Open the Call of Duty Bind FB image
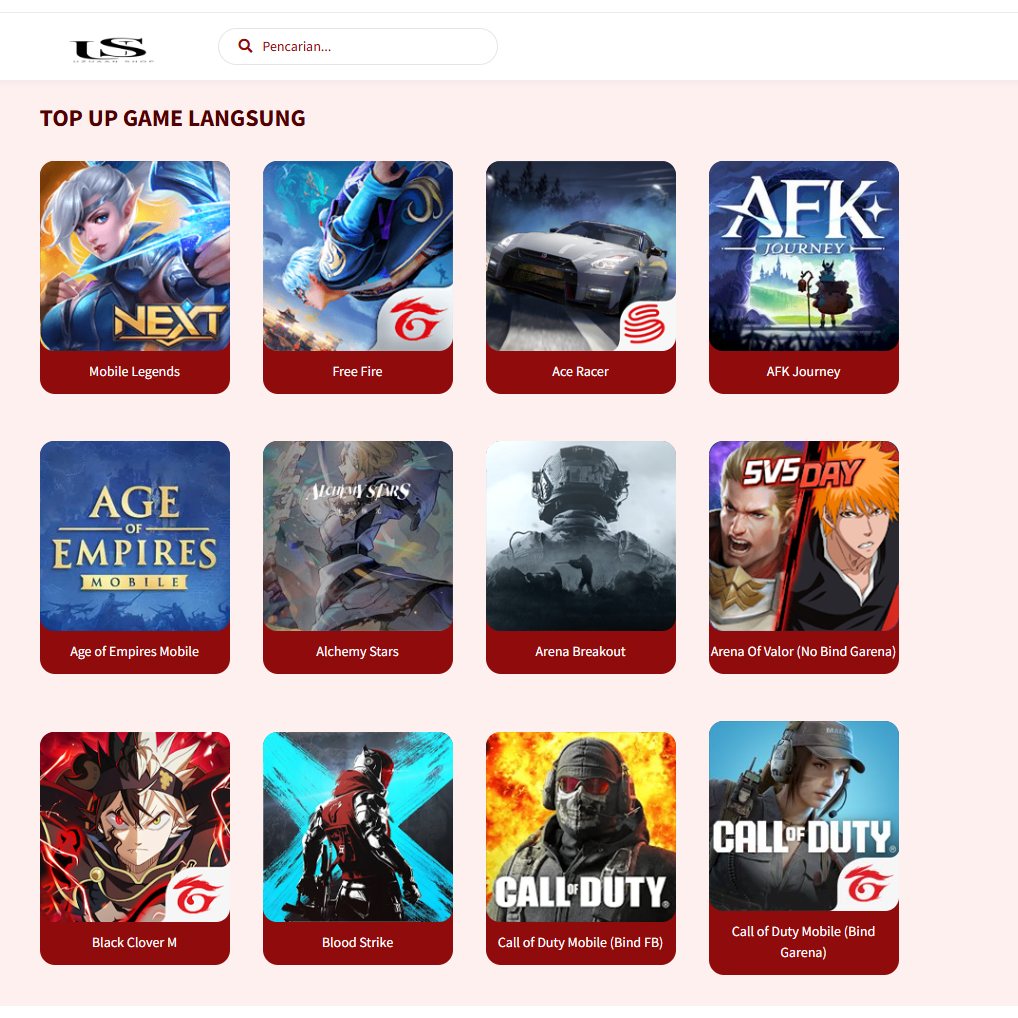 click(580, 826)
